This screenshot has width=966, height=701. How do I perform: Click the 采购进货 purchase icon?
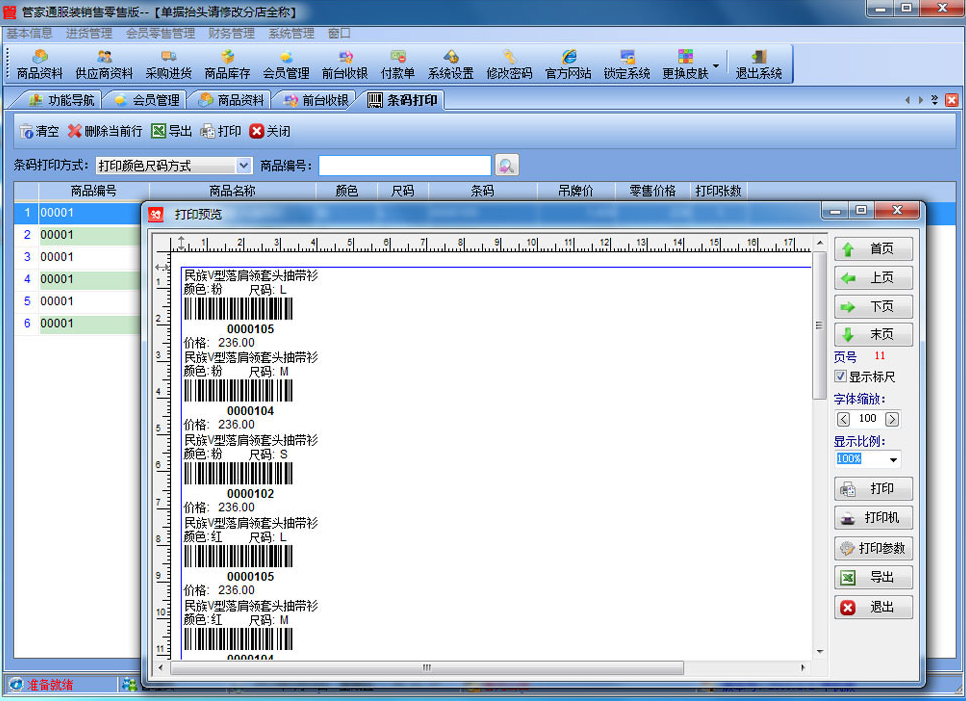tap(168, 64)
